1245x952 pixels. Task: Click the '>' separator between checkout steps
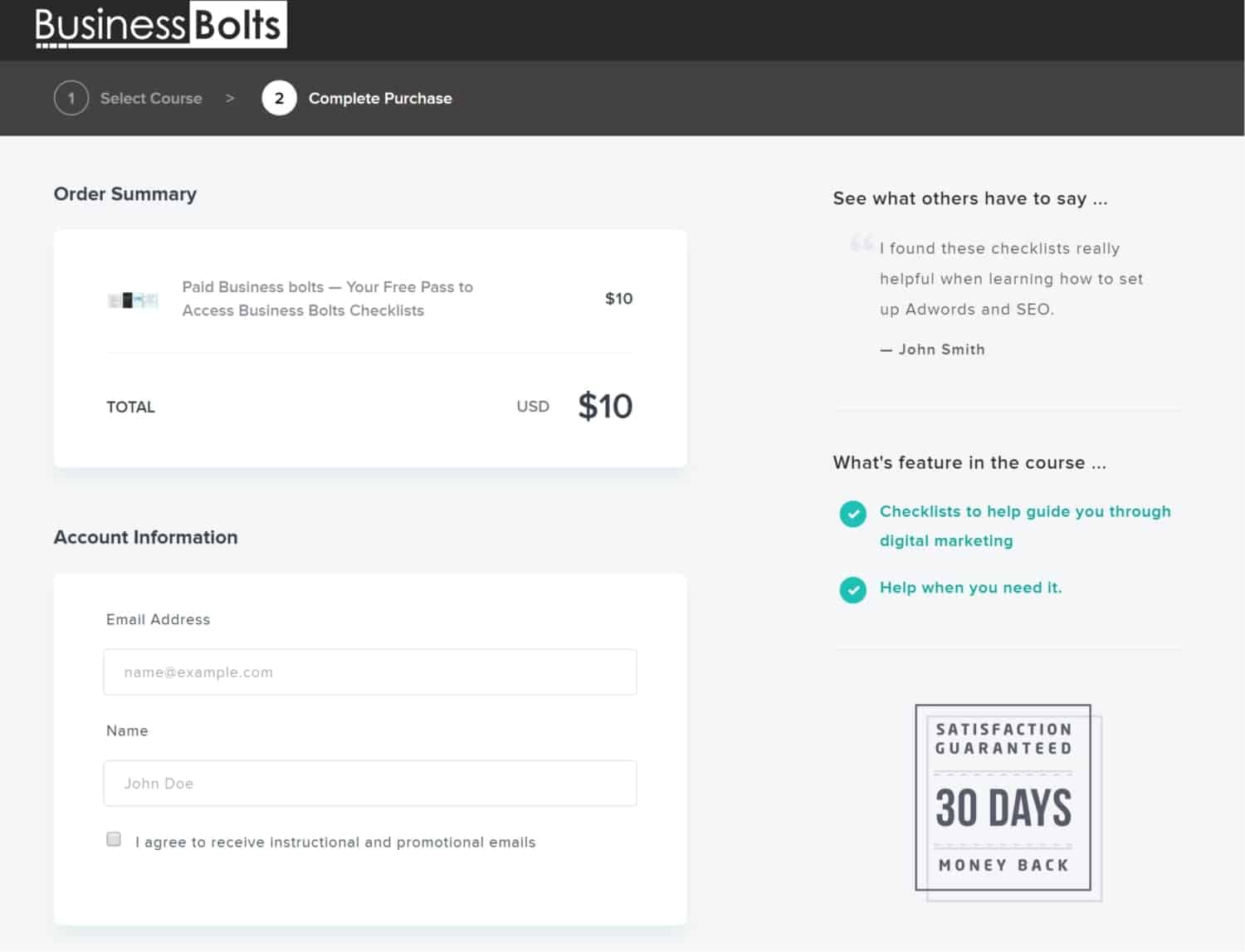point(230,98)
